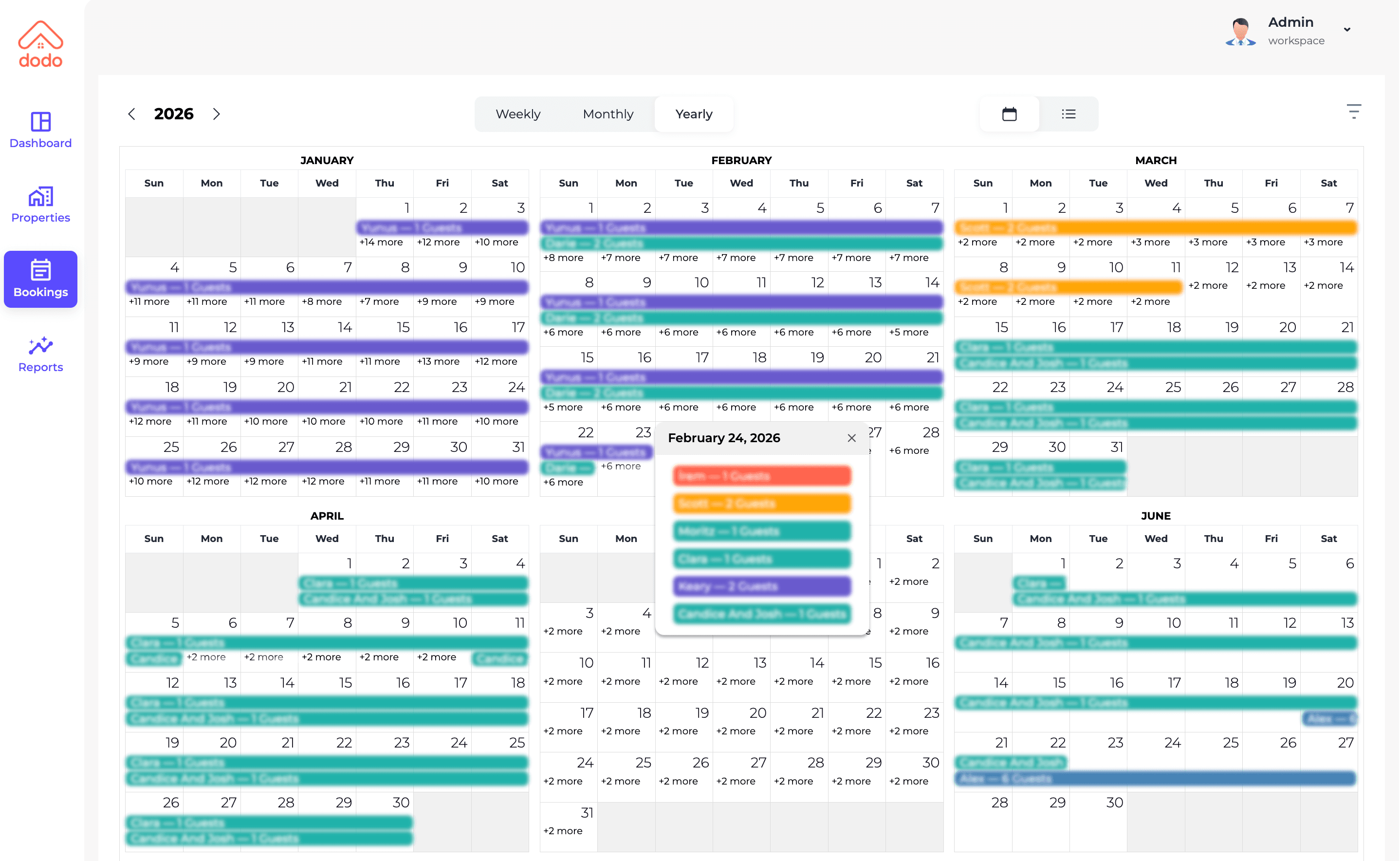Click the Admin profile avatar

click(1241, 31)
